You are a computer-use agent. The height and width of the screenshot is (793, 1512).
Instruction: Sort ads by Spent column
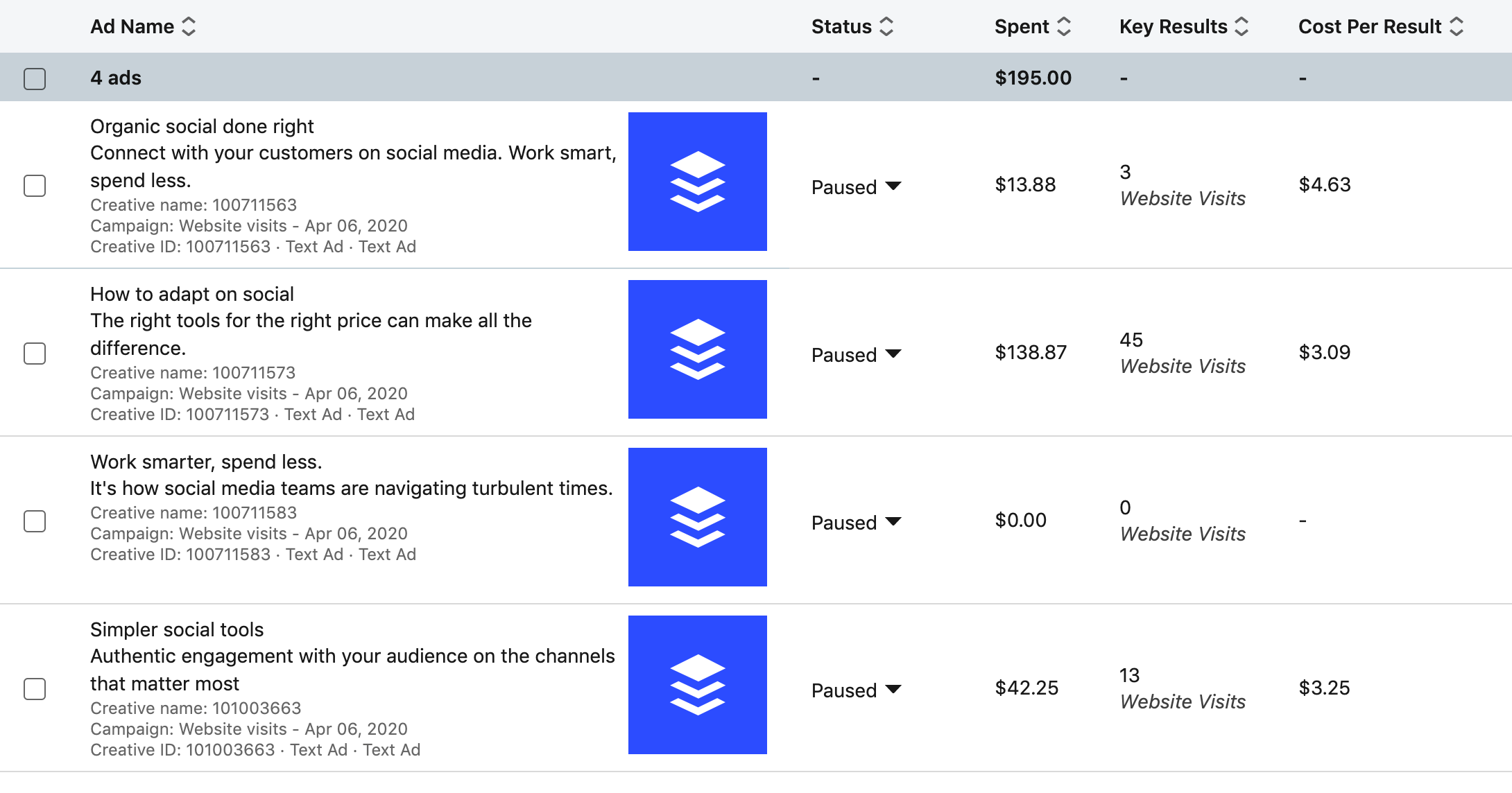(1064, 26)
